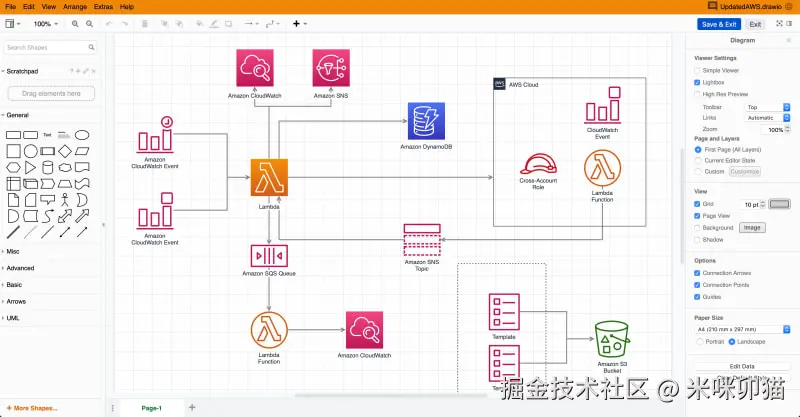The width and height of the screenshot is (800, 417).
Task: Select First Page (All Layers) radio button
Action: pos(698,150)
